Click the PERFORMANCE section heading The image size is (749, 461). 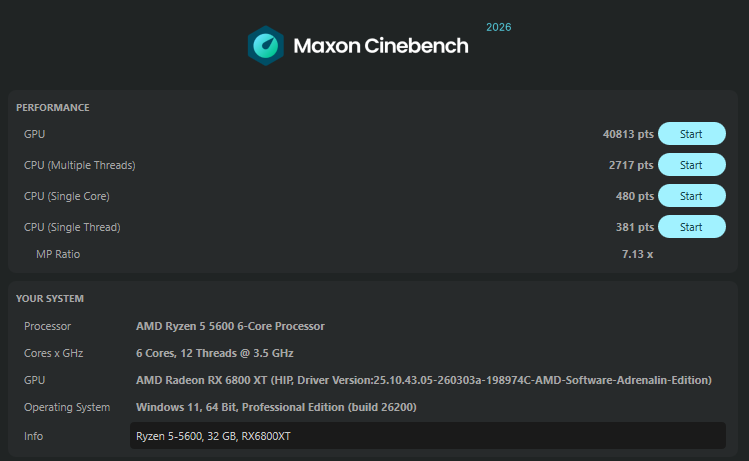point(53,107)
